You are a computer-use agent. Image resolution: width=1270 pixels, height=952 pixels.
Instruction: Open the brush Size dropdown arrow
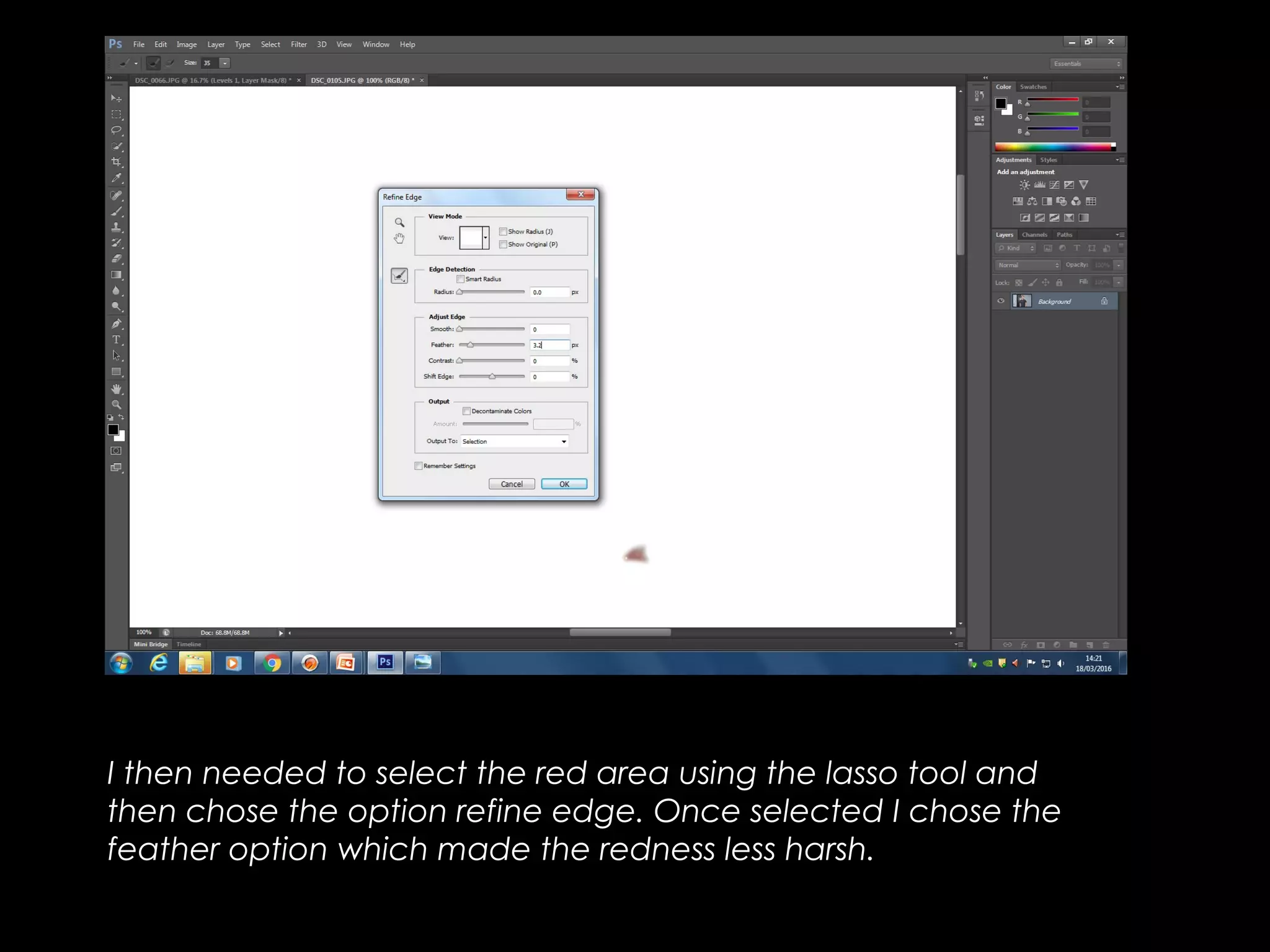(225, 63)
